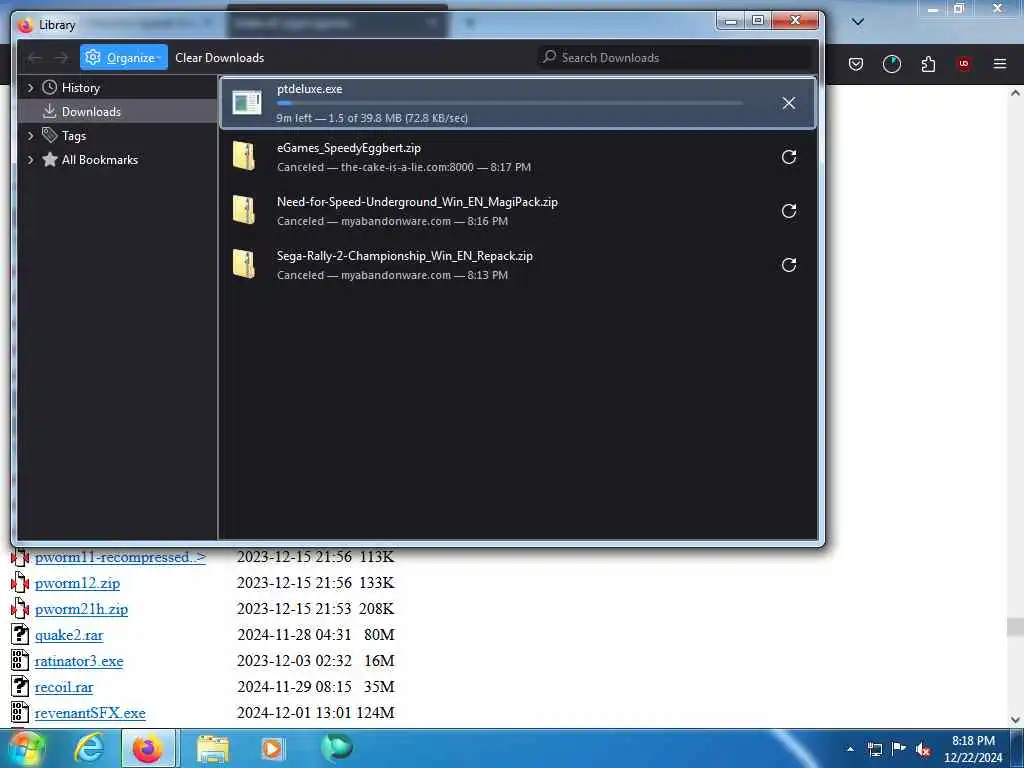Image resolution: width=1024 pixels, height=768 pixels.
Task: Switch to Firefox on the taskbar
Action: (148, 748)
